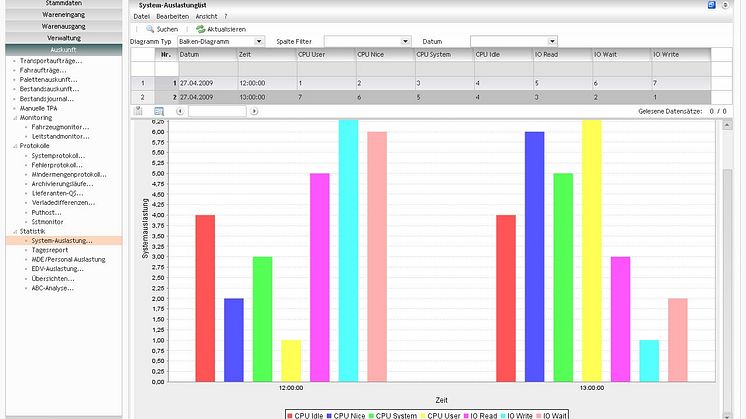Open Leitstandmonitor... entry
The image size is (746, 419).
pyautogui.click(x=60, y=136)
